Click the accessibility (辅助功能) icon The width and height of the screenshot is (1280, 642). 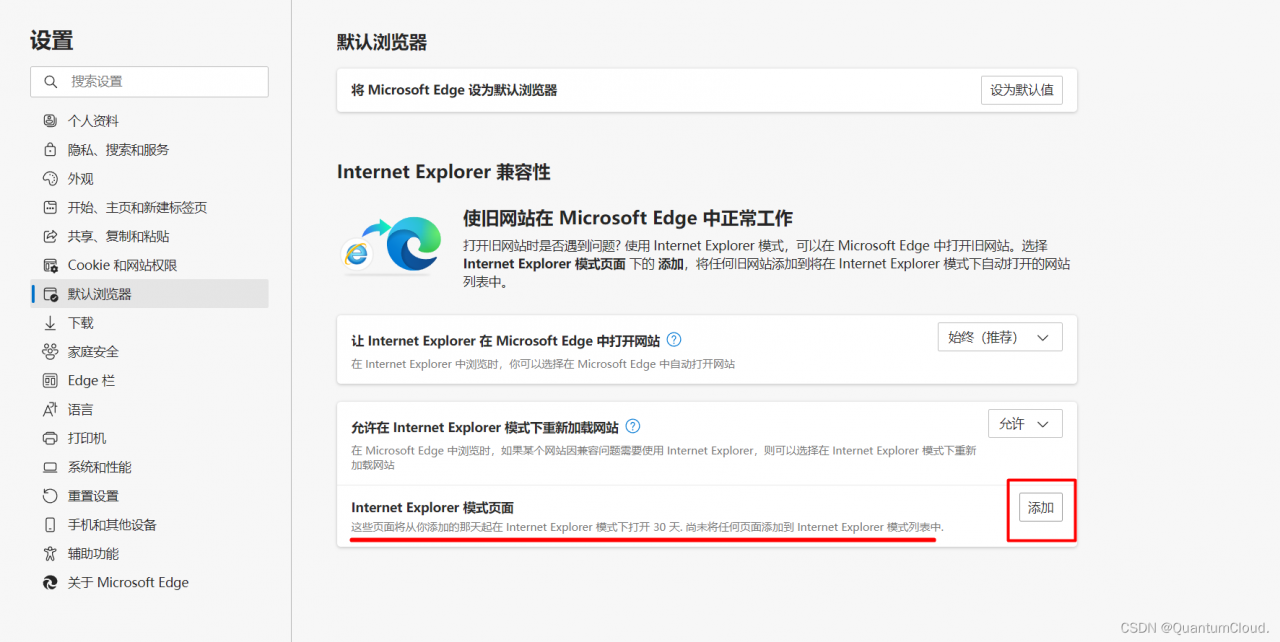tap(50, 554)
